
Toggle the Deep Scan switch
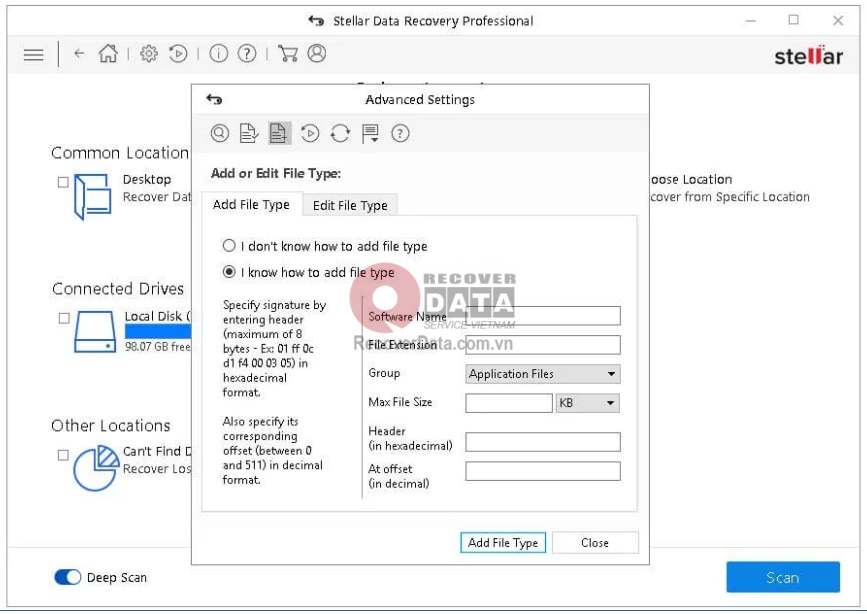click(x=67, y=577)
